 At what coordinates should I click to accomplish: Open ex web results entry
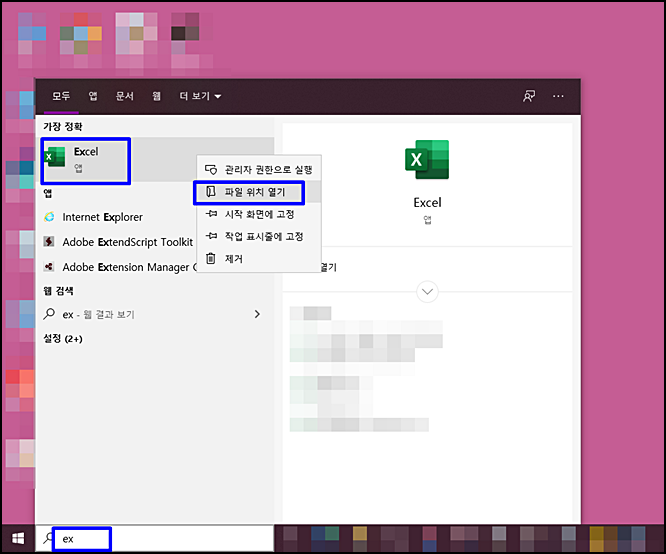157,314
